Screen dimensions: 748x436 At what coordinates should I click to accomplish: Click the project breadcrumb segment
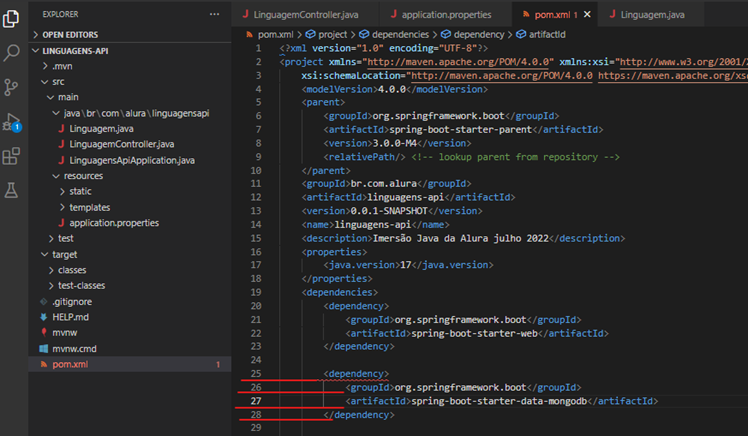pyautogui.click(x=332, y=34)
